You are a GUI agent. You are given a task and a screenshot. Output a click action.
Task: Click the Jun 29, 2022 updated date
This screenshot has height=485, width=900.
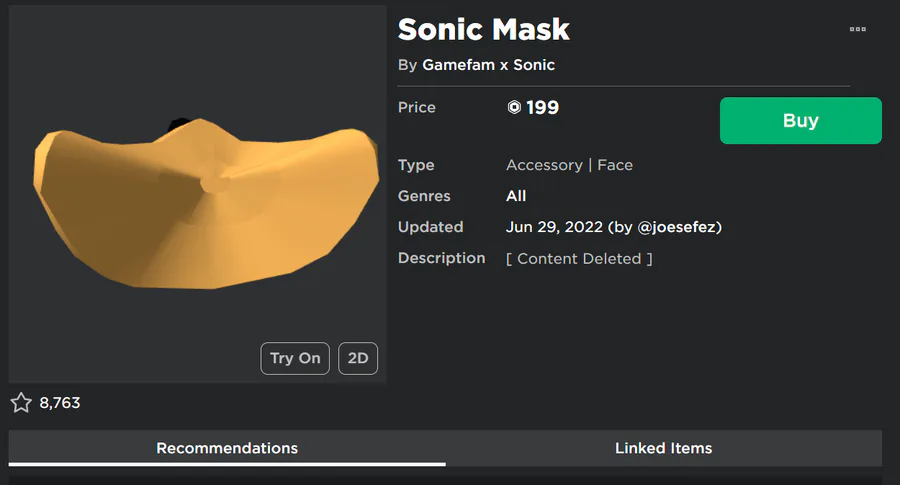[554, 227]
